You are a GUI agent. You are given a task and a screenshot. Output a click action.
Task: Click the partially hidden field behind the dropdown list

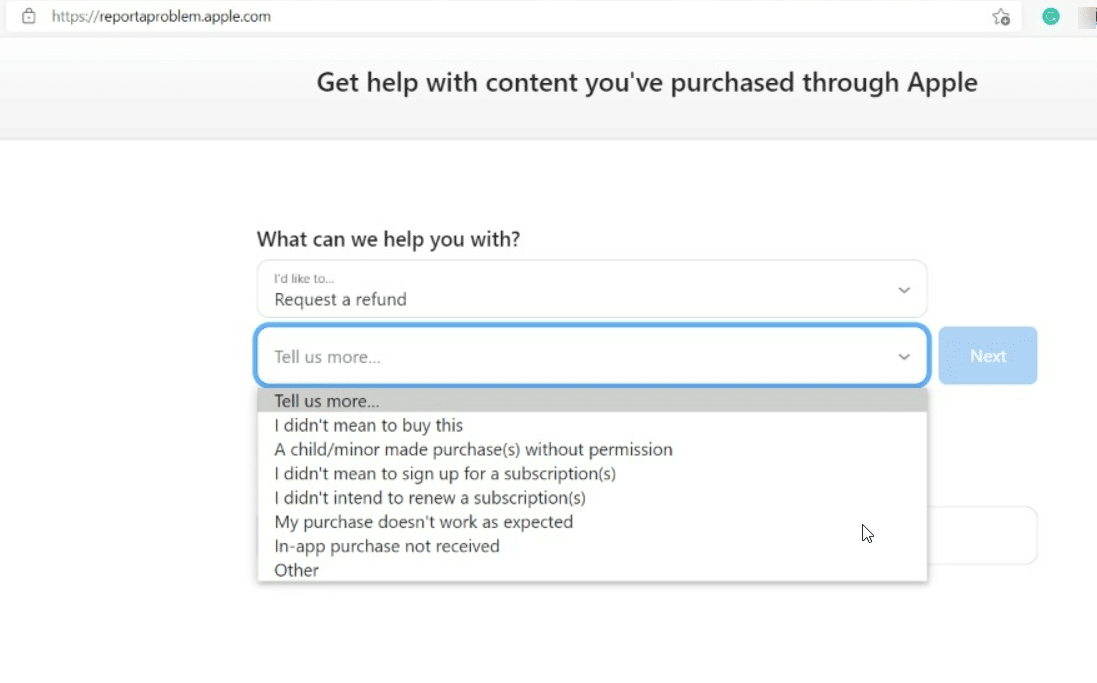point(982,535)
